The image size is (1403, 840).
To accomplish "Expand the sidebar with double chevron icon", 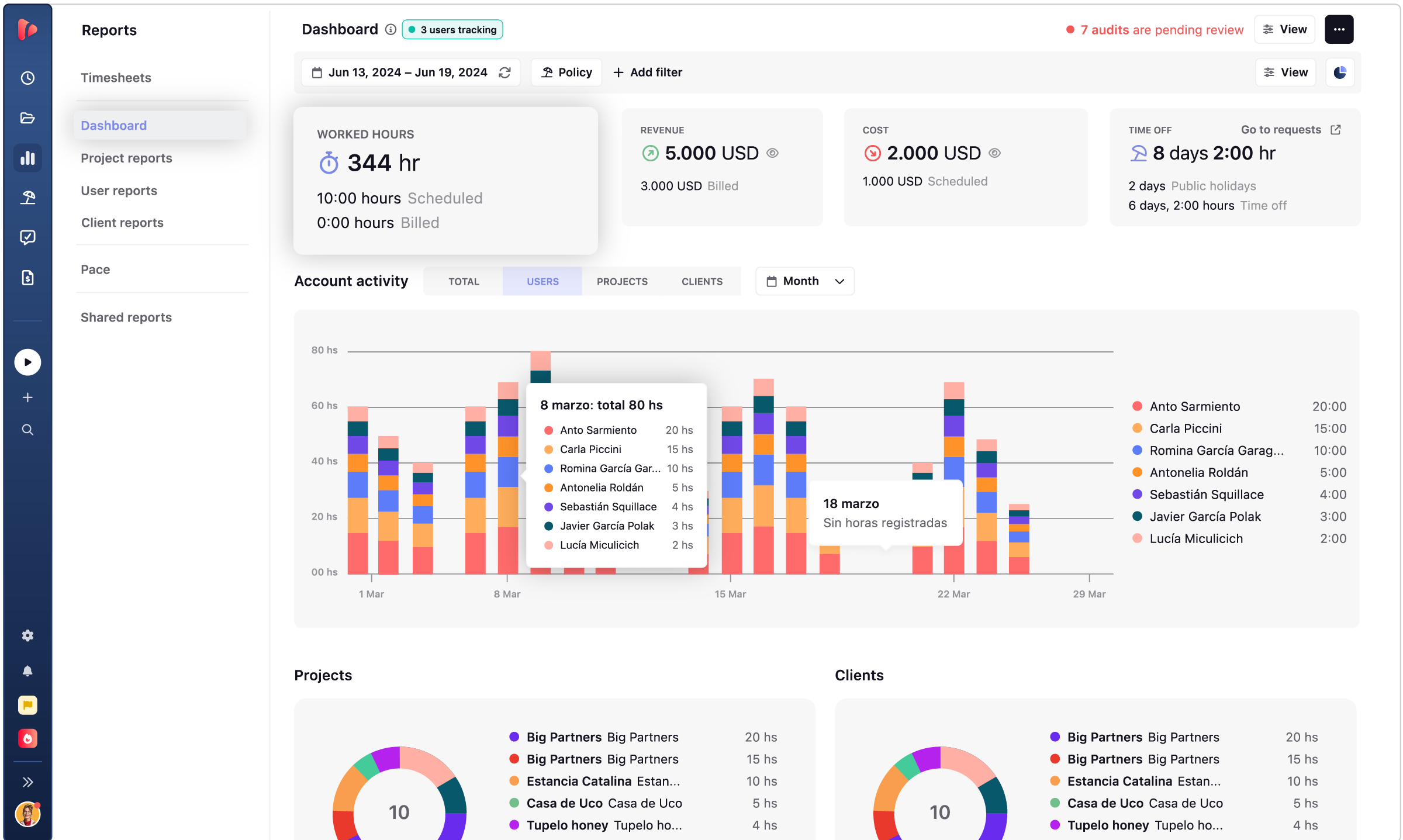I will pyautogui.click(x=27, y=782).
